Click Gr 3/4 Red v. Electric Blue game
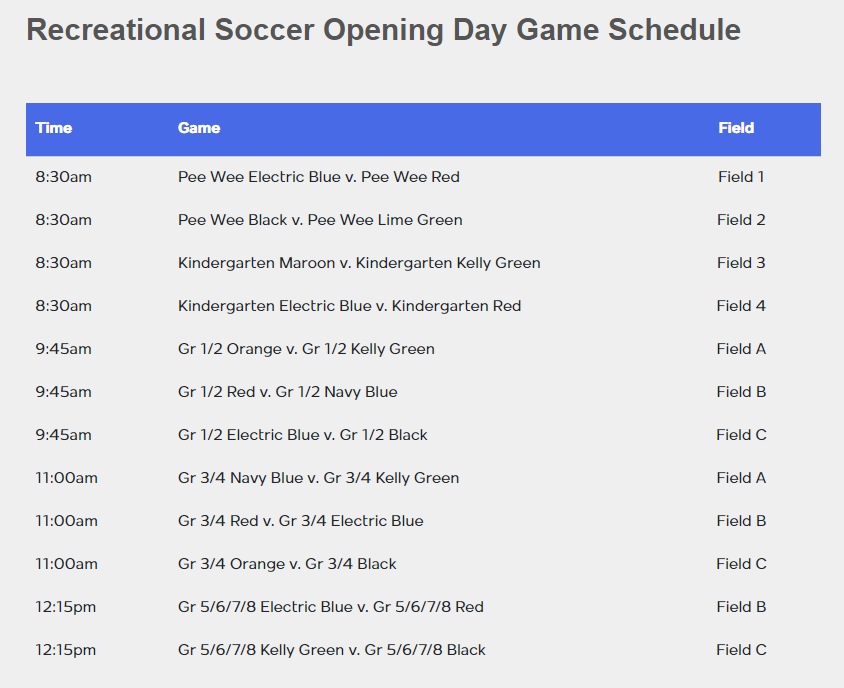This screenshot has height=688, width=844. pos(301,522)
